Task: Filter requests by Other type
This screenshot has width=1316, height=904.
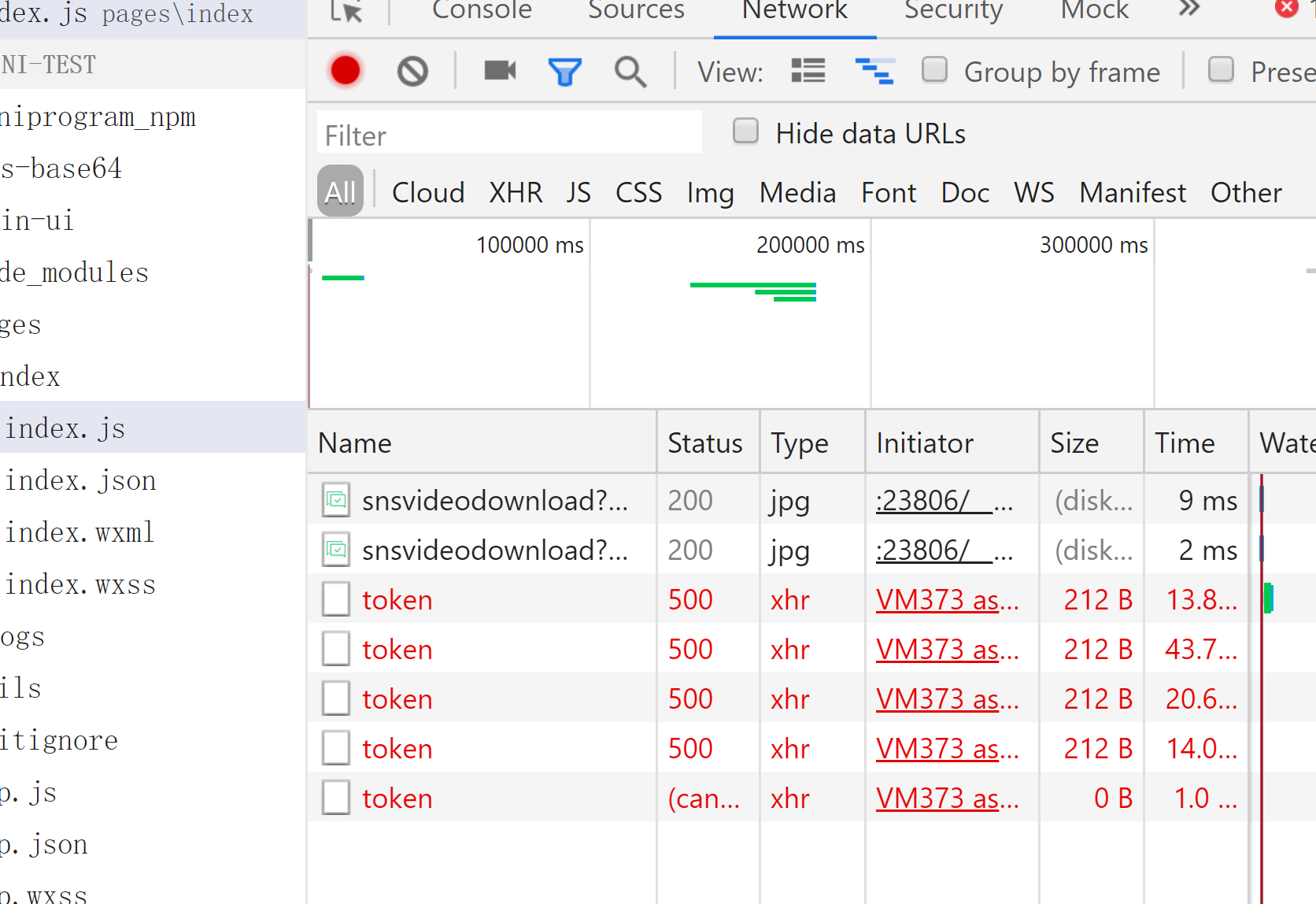Action: pos(1246,192)
